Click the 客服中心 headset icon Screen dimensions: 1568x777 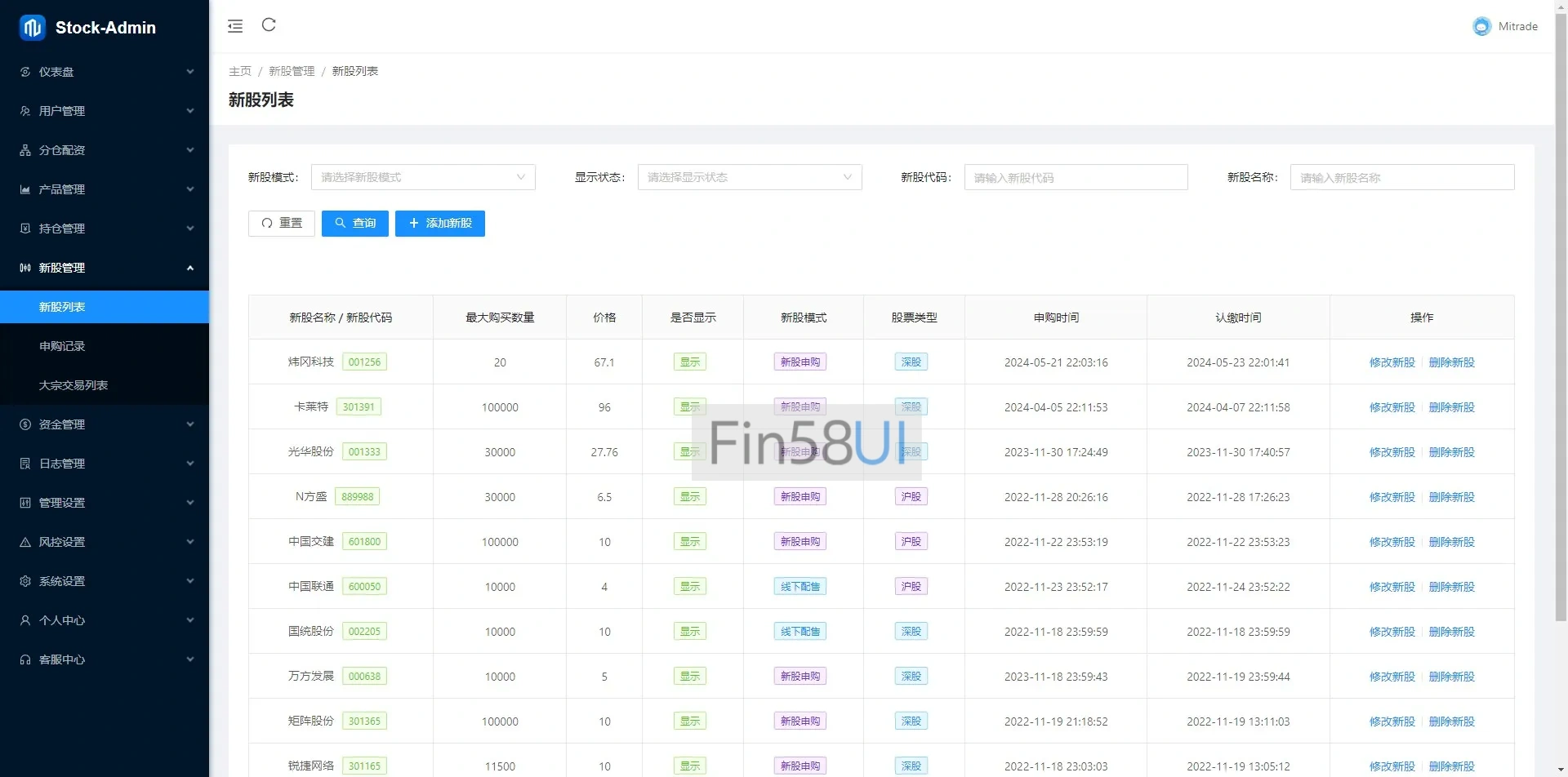click(25, 659)
